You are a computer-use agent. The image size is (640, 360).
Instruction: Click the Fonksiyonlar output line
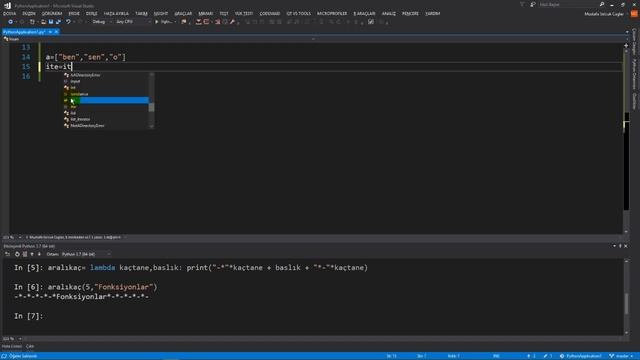click(81, 297)
